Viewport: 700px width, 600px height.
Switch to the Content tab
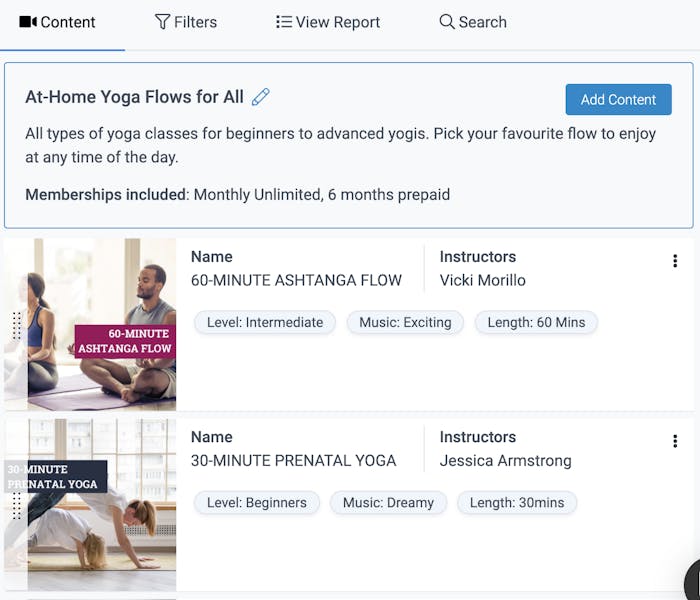click(x=57, y=22)
